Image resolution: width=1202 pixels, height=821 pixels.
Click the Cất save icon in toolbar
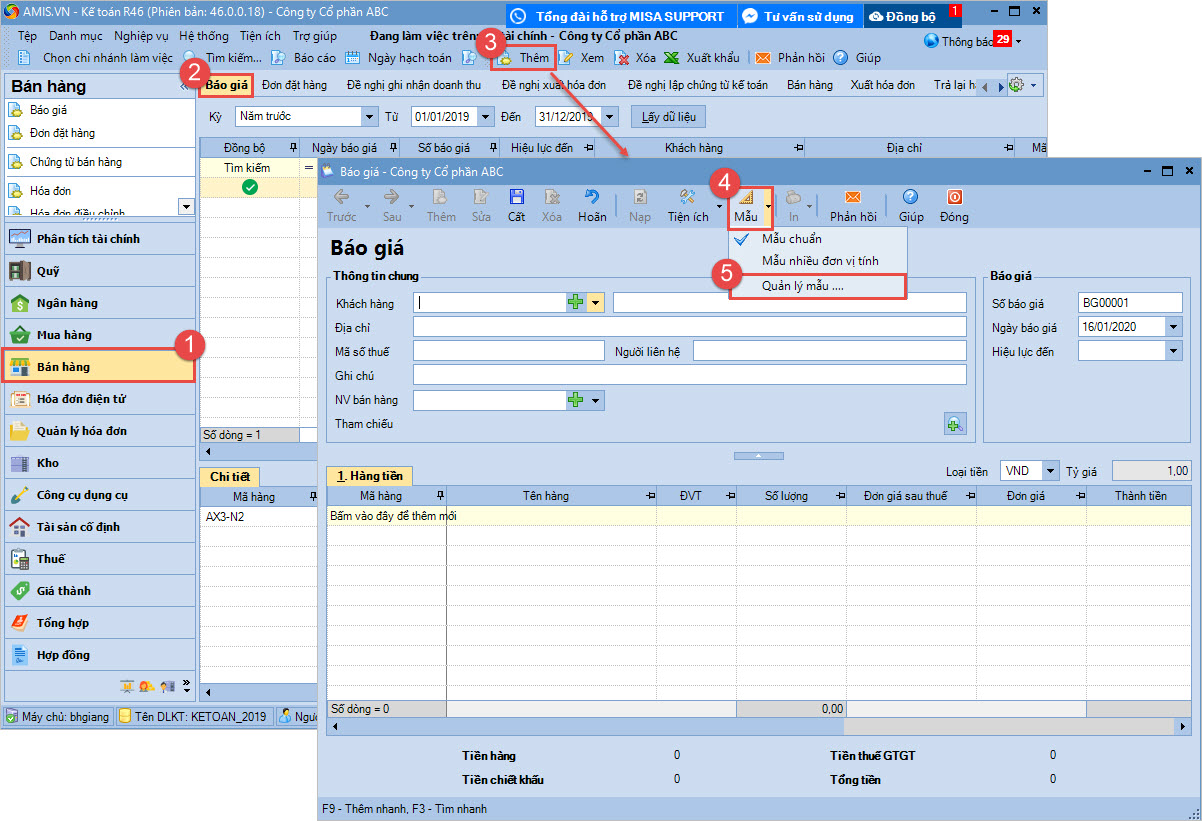pos(516,198)
